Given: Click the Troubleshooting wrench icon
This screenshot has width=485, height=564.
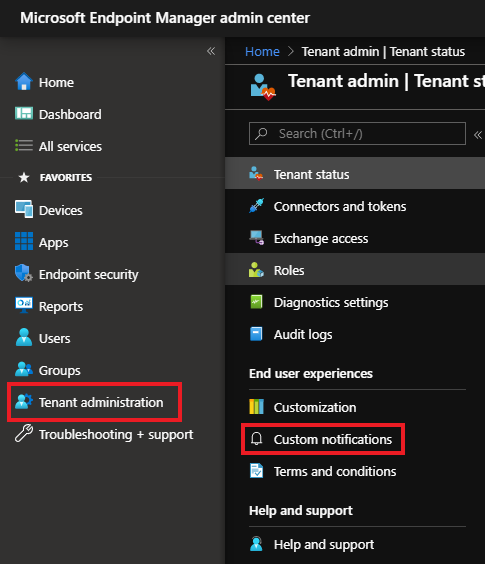Looking at the screenshot, I should (24, 433).
